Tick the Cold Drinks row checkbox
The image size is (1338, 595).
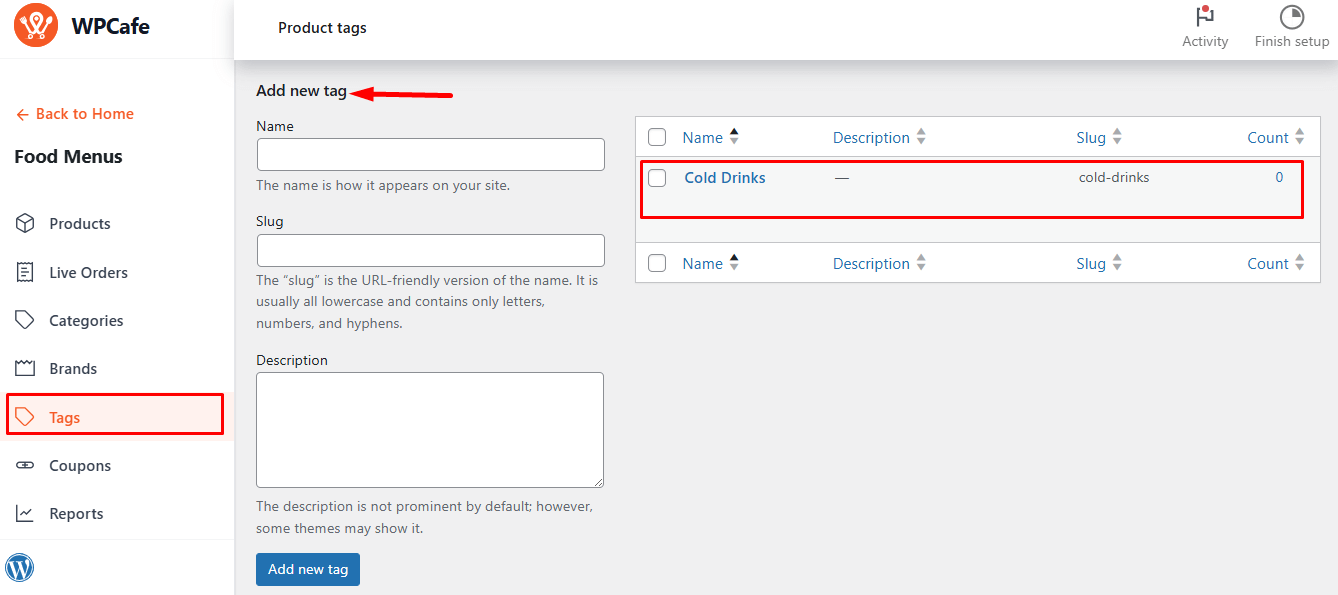point(657,178)
